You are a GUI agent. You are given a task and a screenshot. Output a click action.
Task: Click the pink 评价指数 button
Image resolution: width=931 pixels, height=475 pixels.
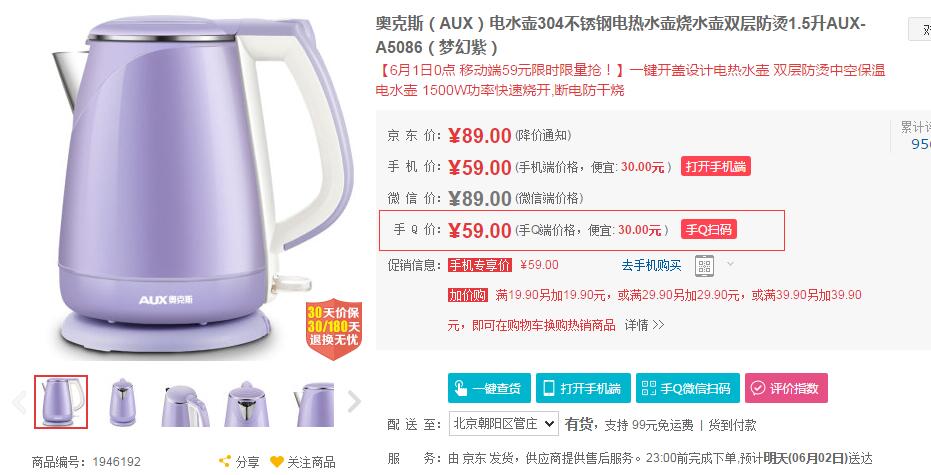(x=786, y=388)
